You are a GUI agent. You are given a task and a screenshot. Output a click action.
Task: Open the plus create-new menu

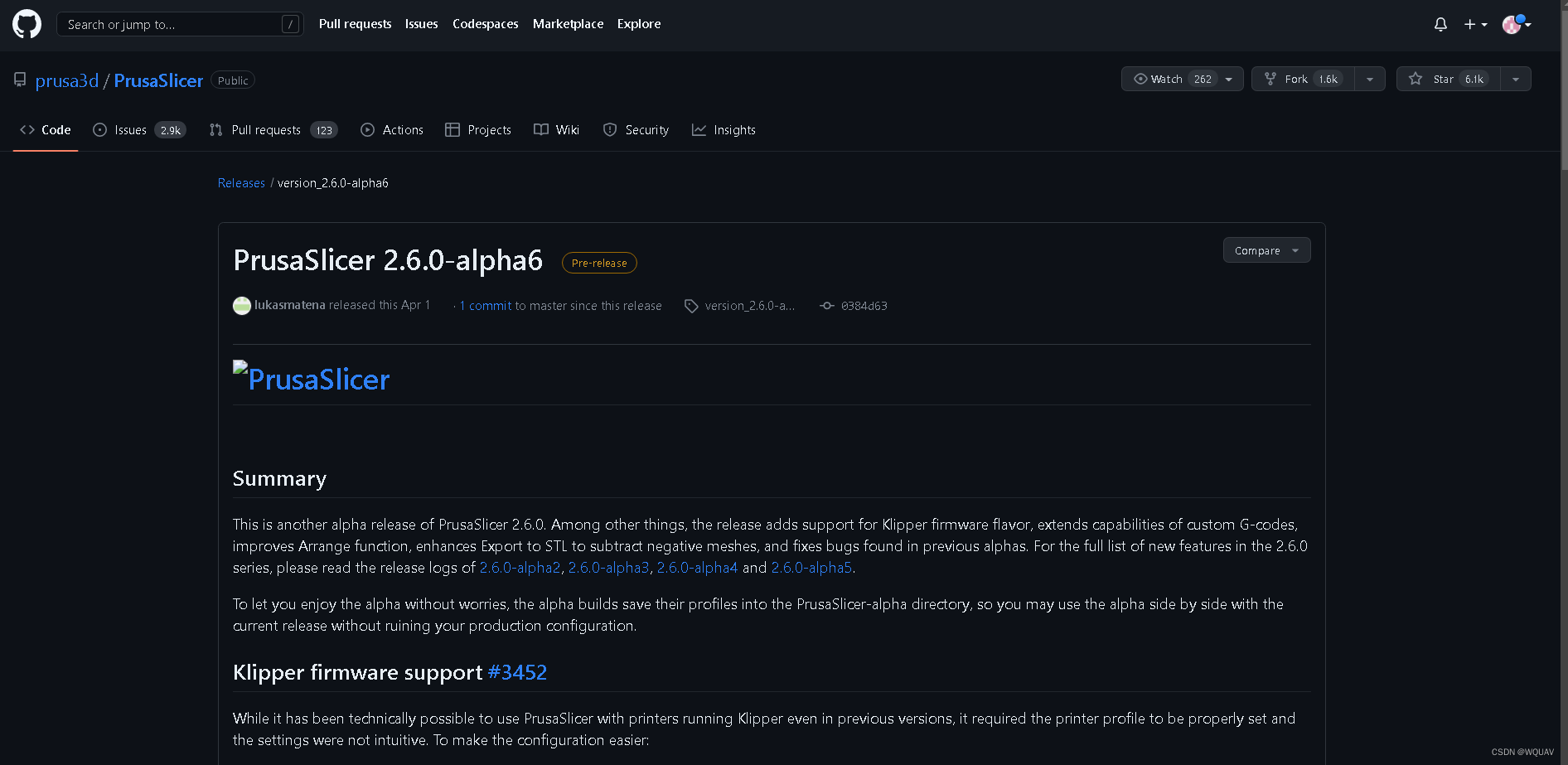(x=1475, y=25)
